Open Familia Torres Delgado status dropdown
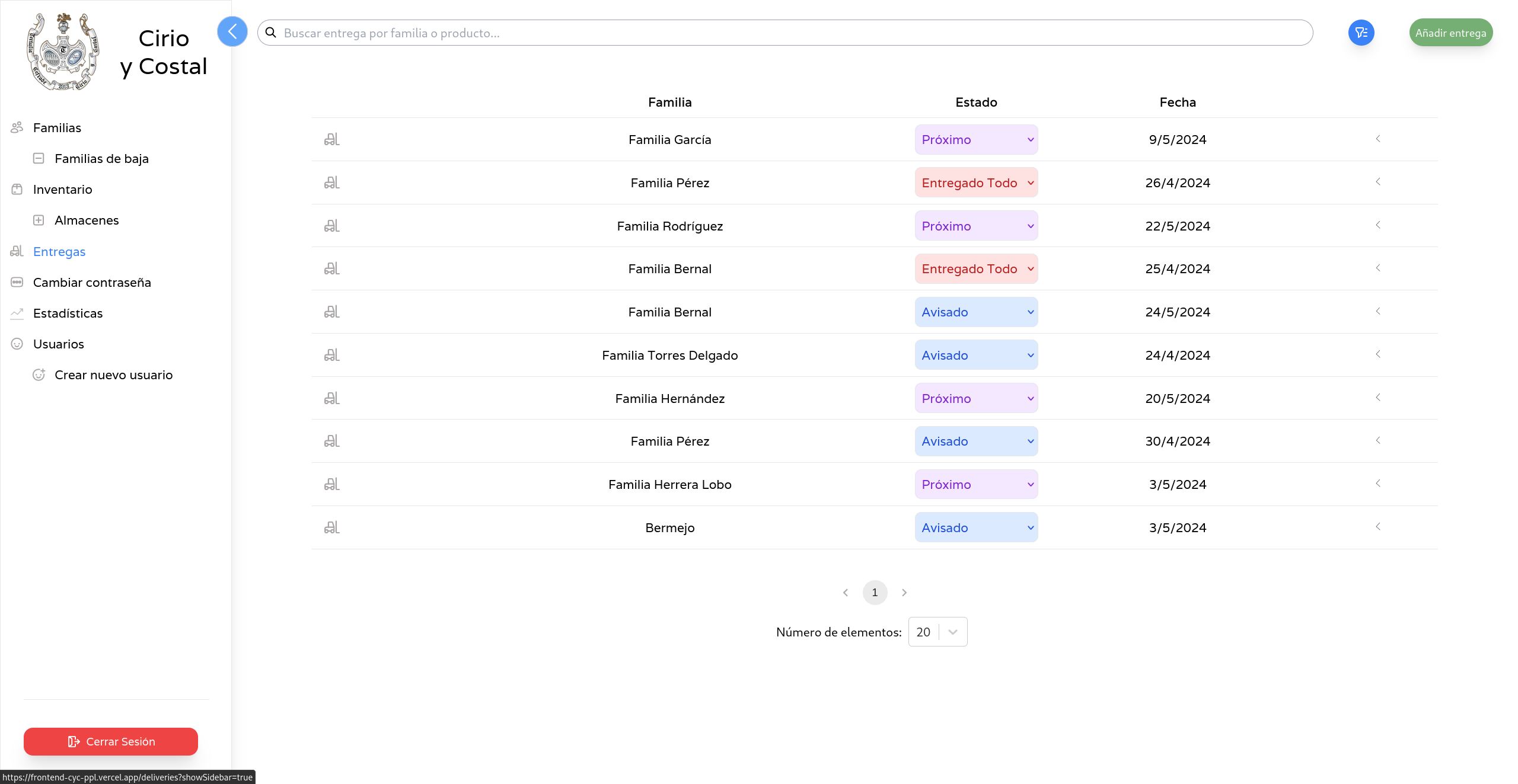This screenshot has height=784, width=1518. pos(976,355)
